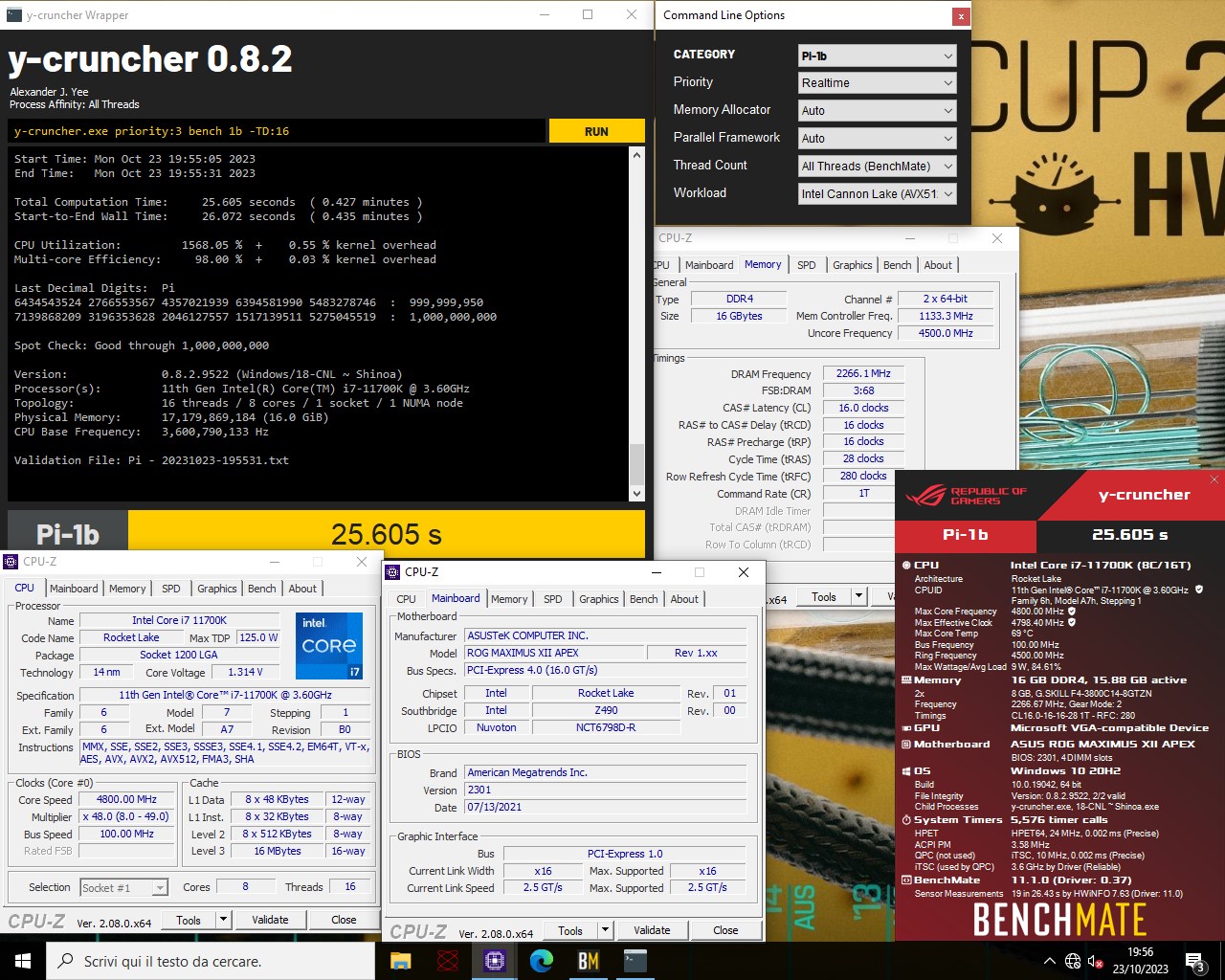Screen dimensions: 1225x980
Task: Open About tab in the CPU-Z window showing the Mainboard tab
Action: (684, 599)
